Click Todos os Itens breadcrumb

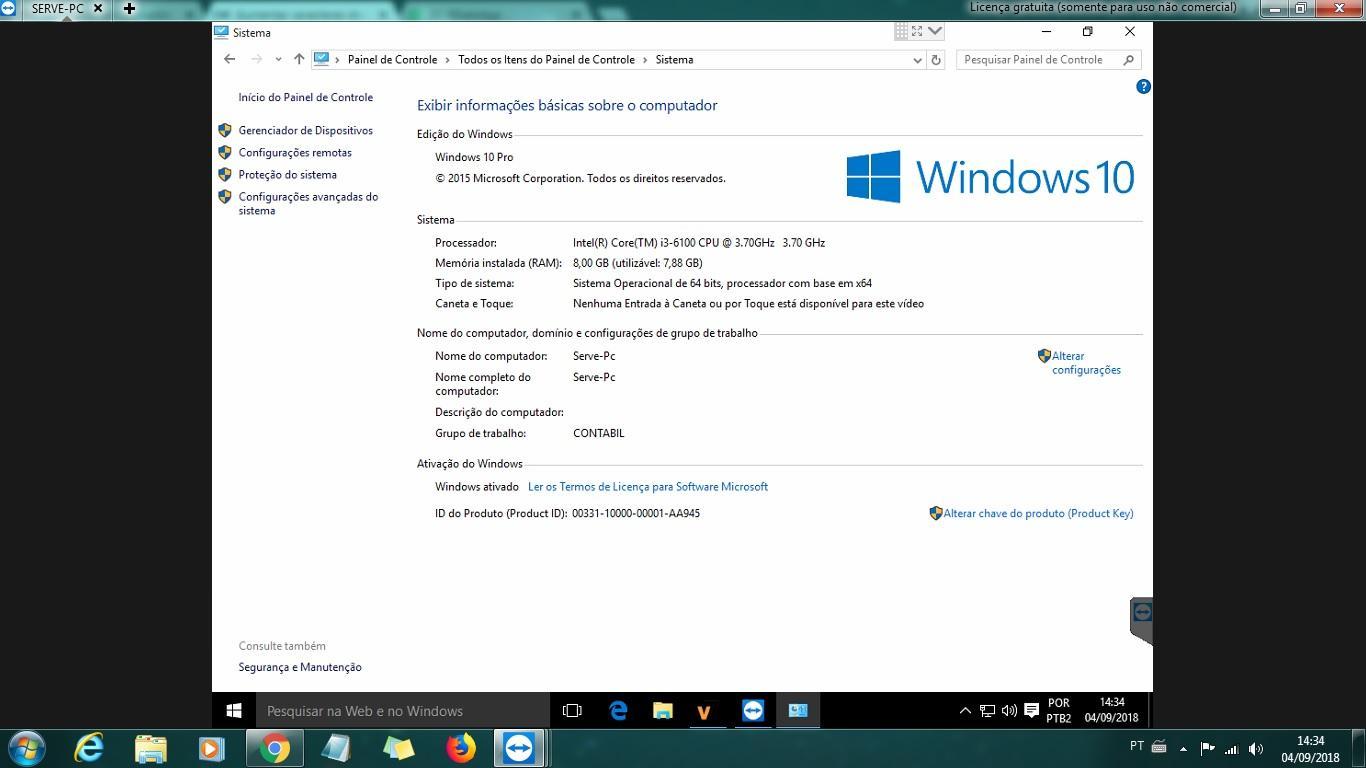point(546,59)
